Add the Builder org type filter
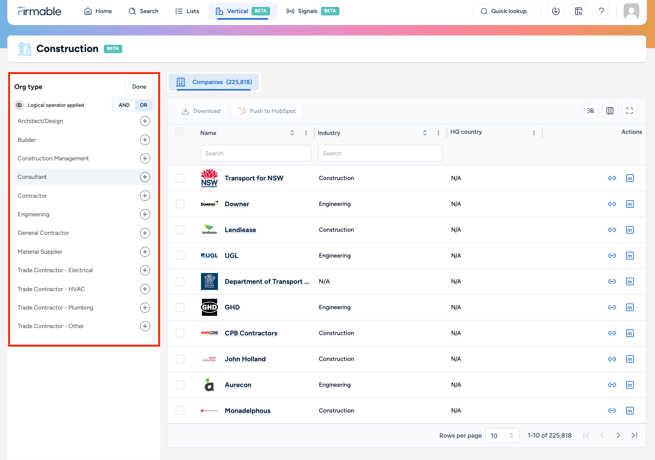The height and width of the screenshot is (460, 655). (145, 140)
